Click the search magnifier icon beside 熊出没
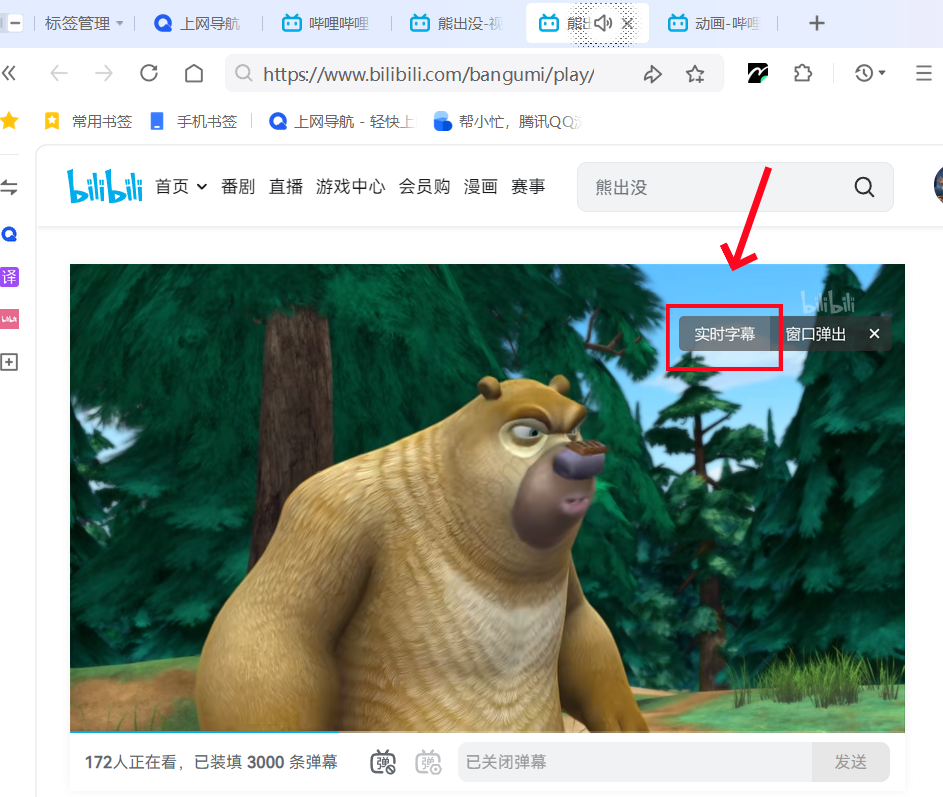 tap(864, 187)
